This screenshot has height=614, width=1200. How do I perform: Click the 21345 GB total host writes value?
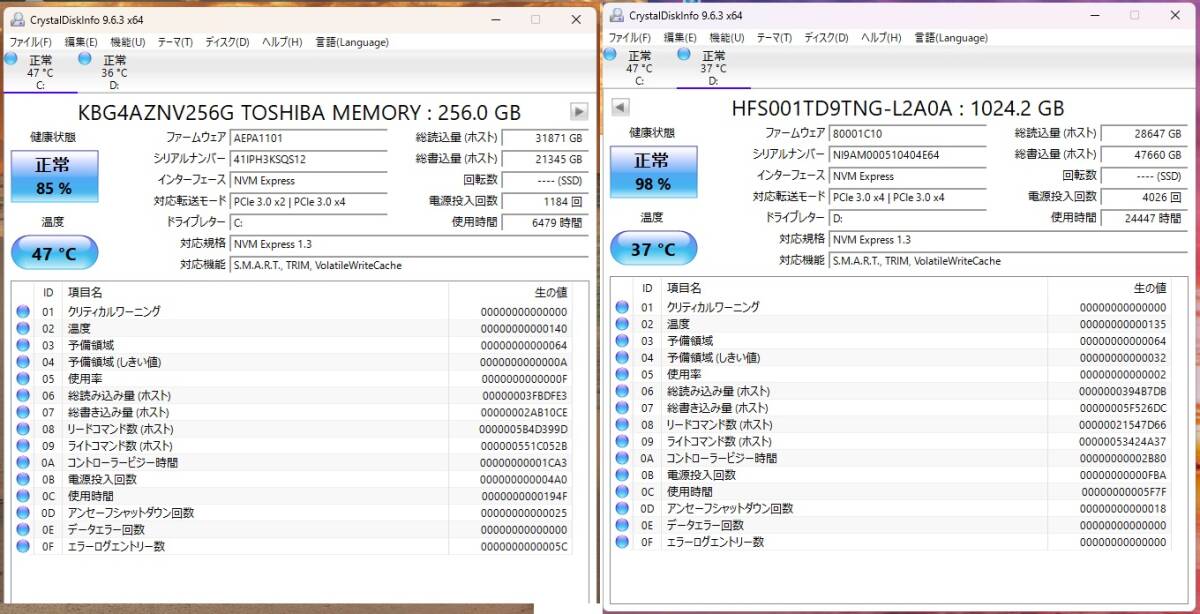(543, 159)
